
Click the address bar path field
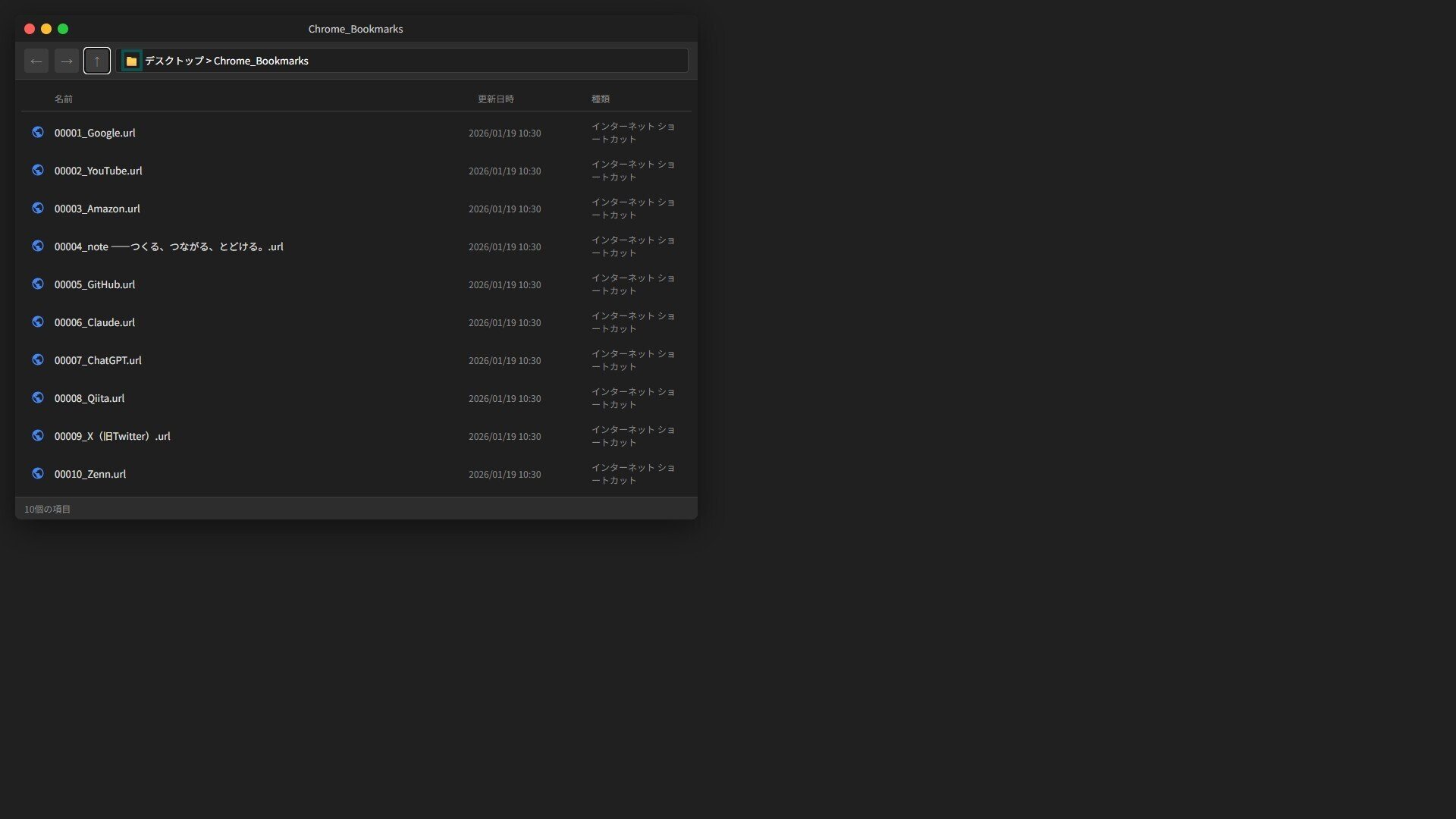point(493,61)
